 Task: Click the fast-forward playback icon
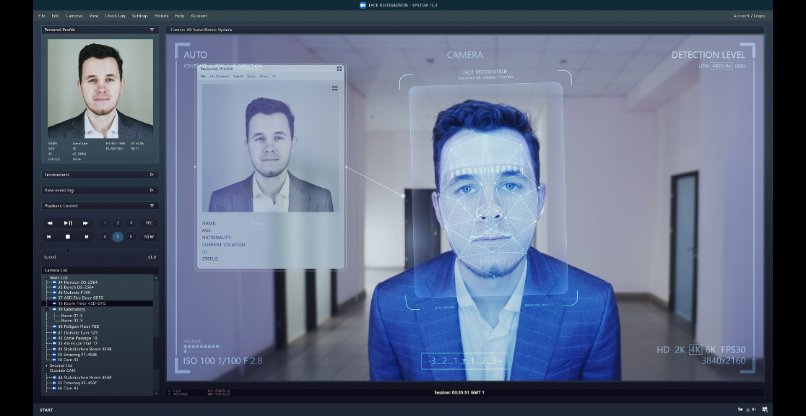point(86,223)
